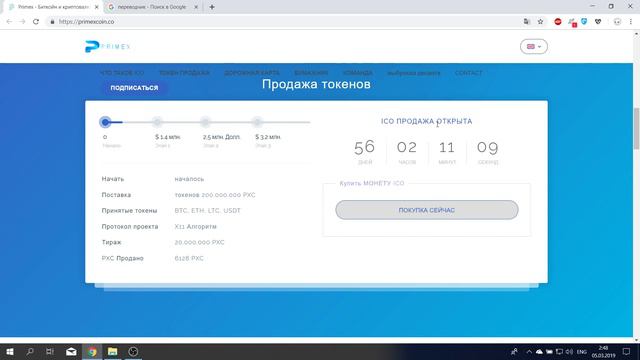Open the Action Center notifications icon

tap(627, 351)
